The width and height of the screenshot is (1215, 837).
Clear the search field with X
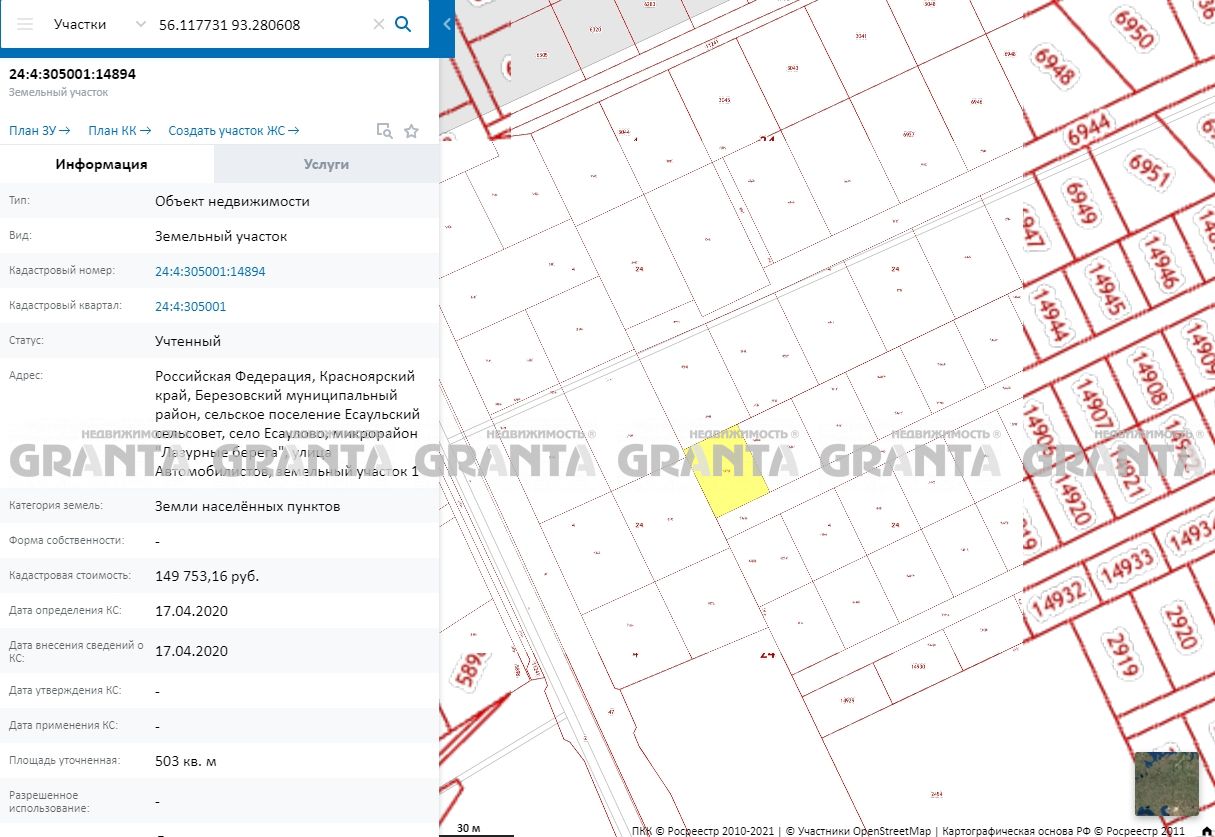[x=379, y=24]
